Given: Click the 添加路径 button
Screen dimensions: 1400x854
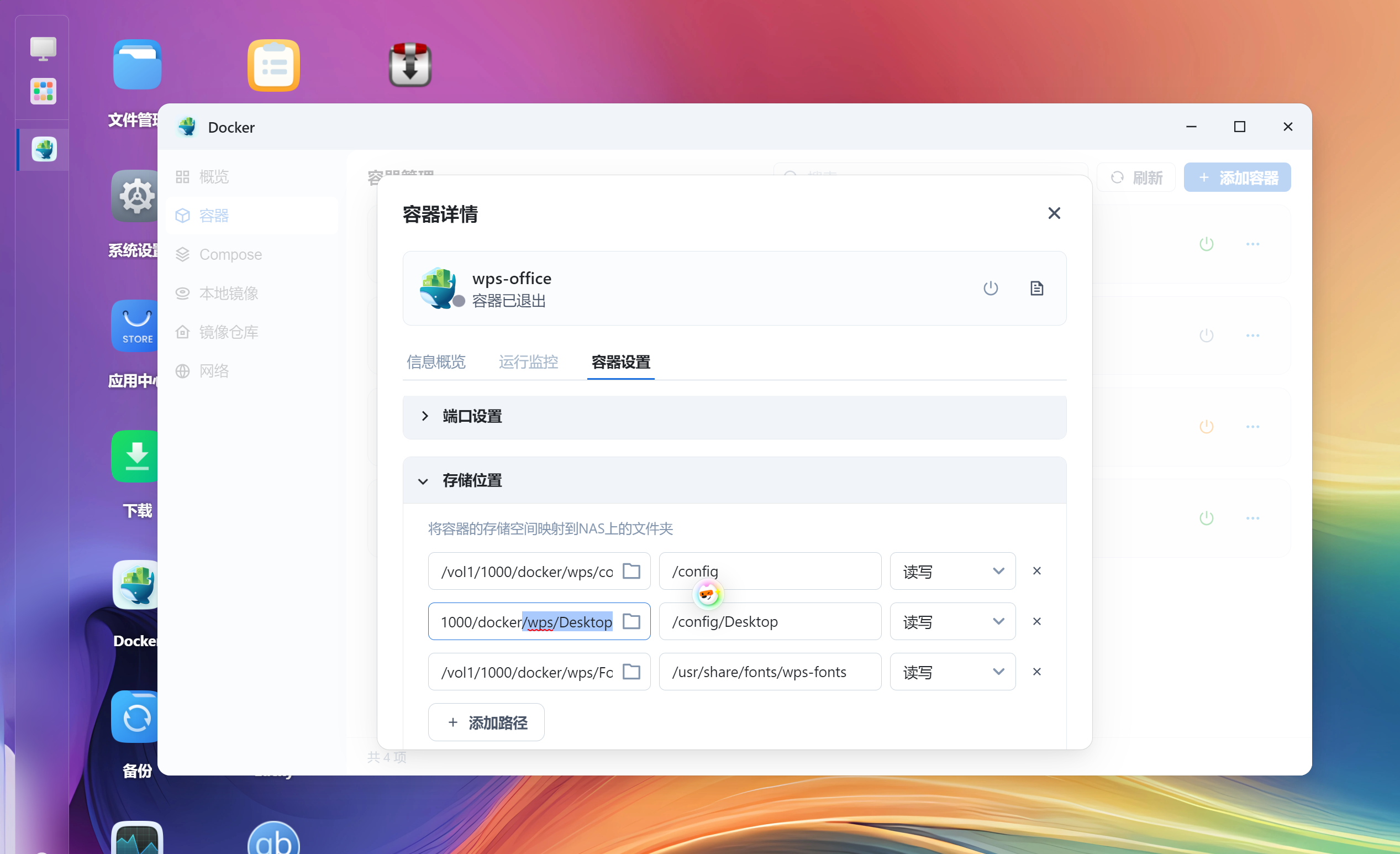Looking at the screenshot, I should coord(486,722).
